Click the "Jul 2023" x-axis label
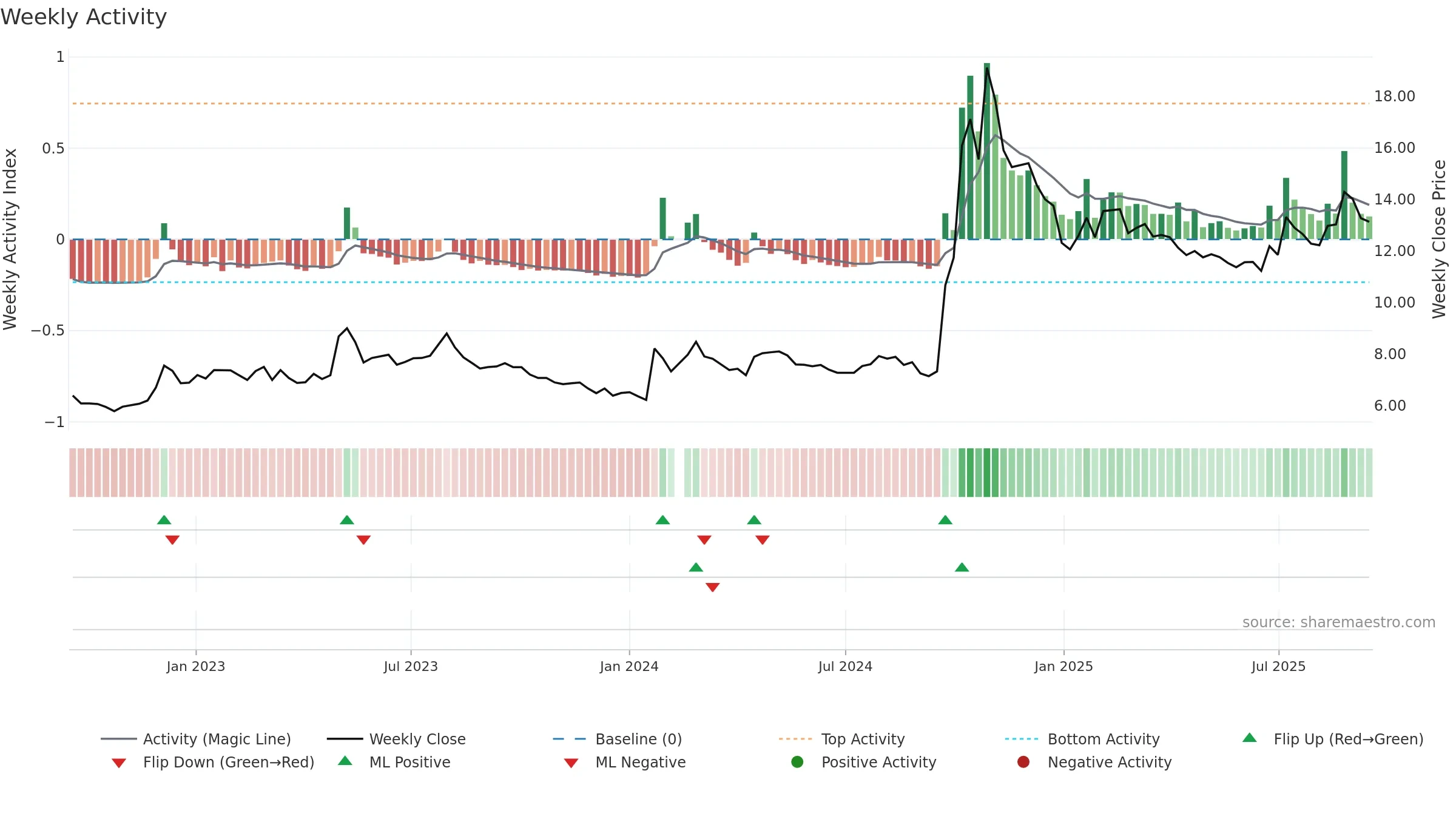This screenshot has width=1456, height=819. point(411,666)
